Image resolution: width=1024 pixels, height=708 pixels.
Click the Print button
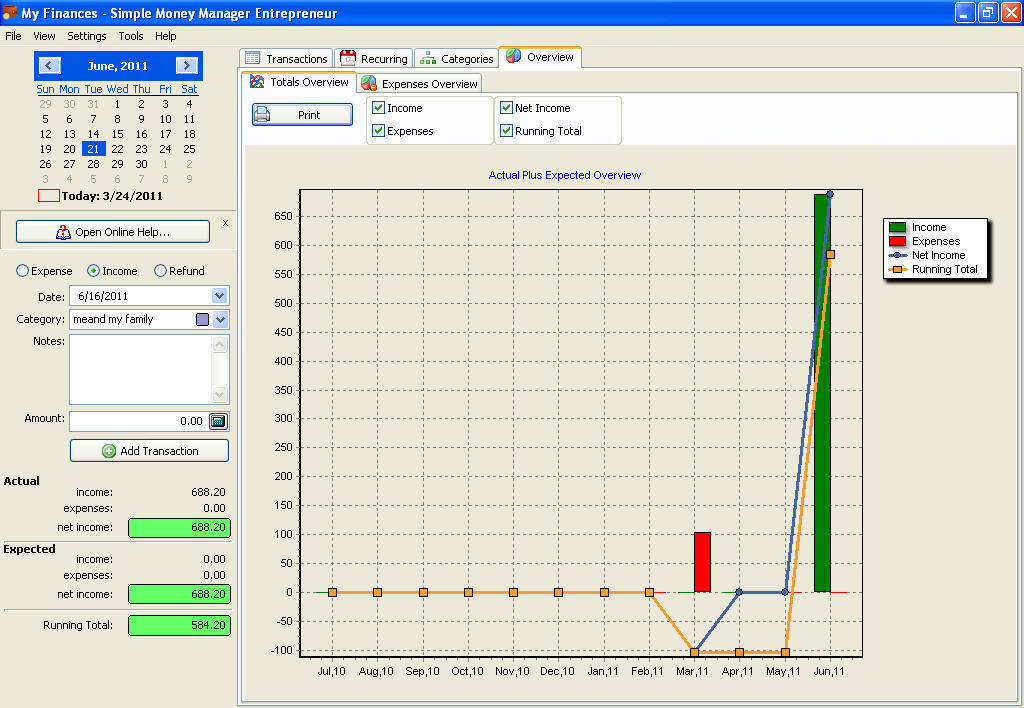tap(302, 114)
